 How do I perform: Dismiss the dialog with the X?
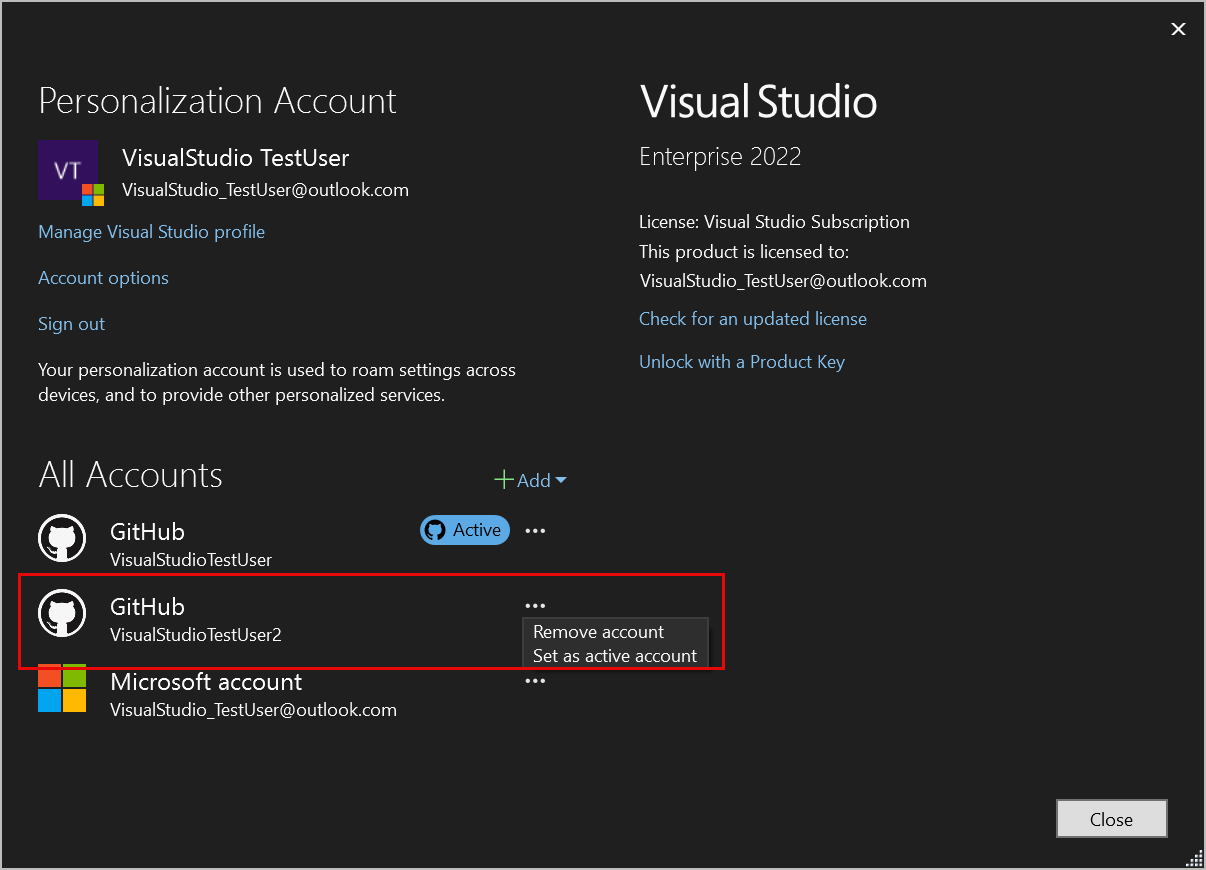pyautogui.click(x=1178, y=29)
